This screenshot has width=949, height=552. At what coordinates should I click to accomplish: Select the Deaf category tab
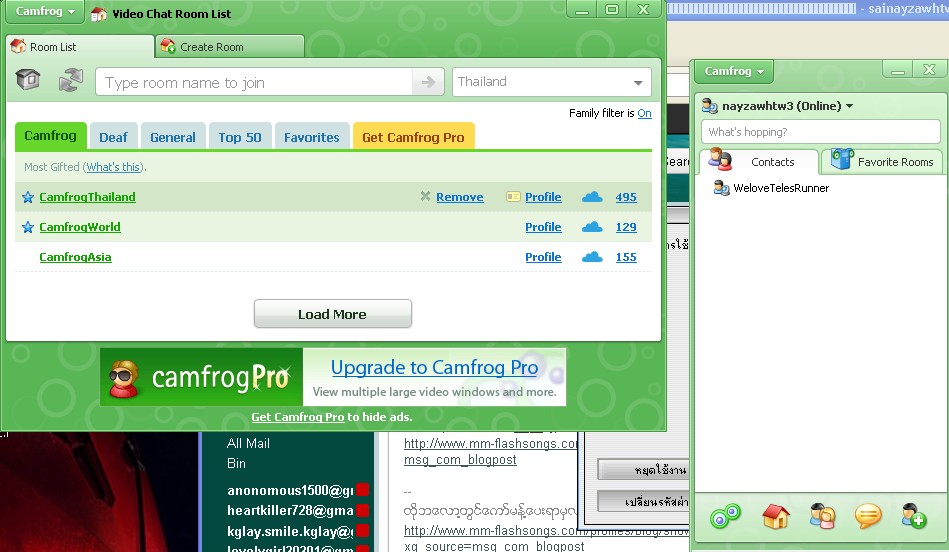tap(113, 137)
